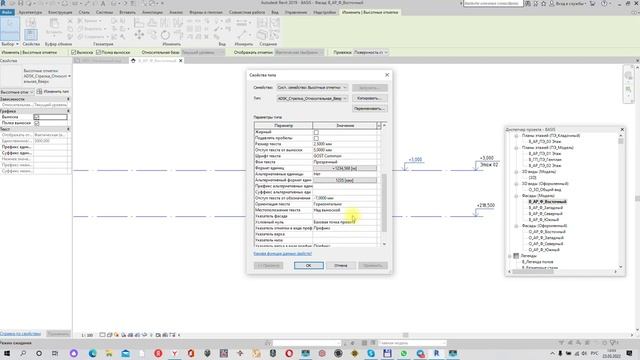The height and width of the screenshot is (360, 640).
Task: Switch to the Вставить ribbon tab
Action: pyautogui.click(x=127, y=12)
